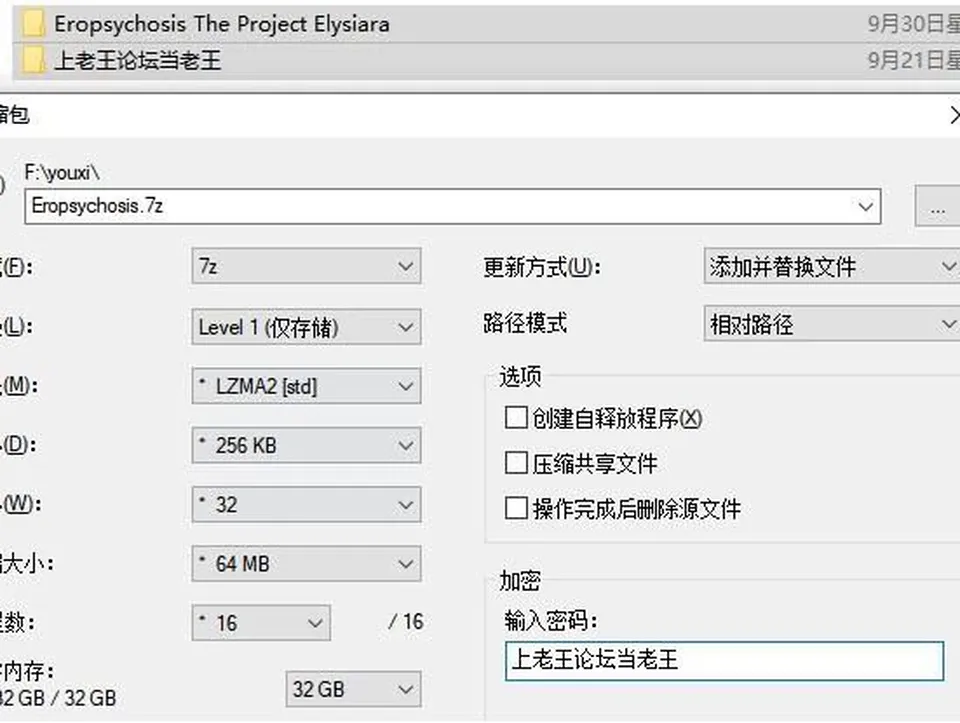Click the 输入密码 password input field
Screen dimensions: 960x723
724,661
